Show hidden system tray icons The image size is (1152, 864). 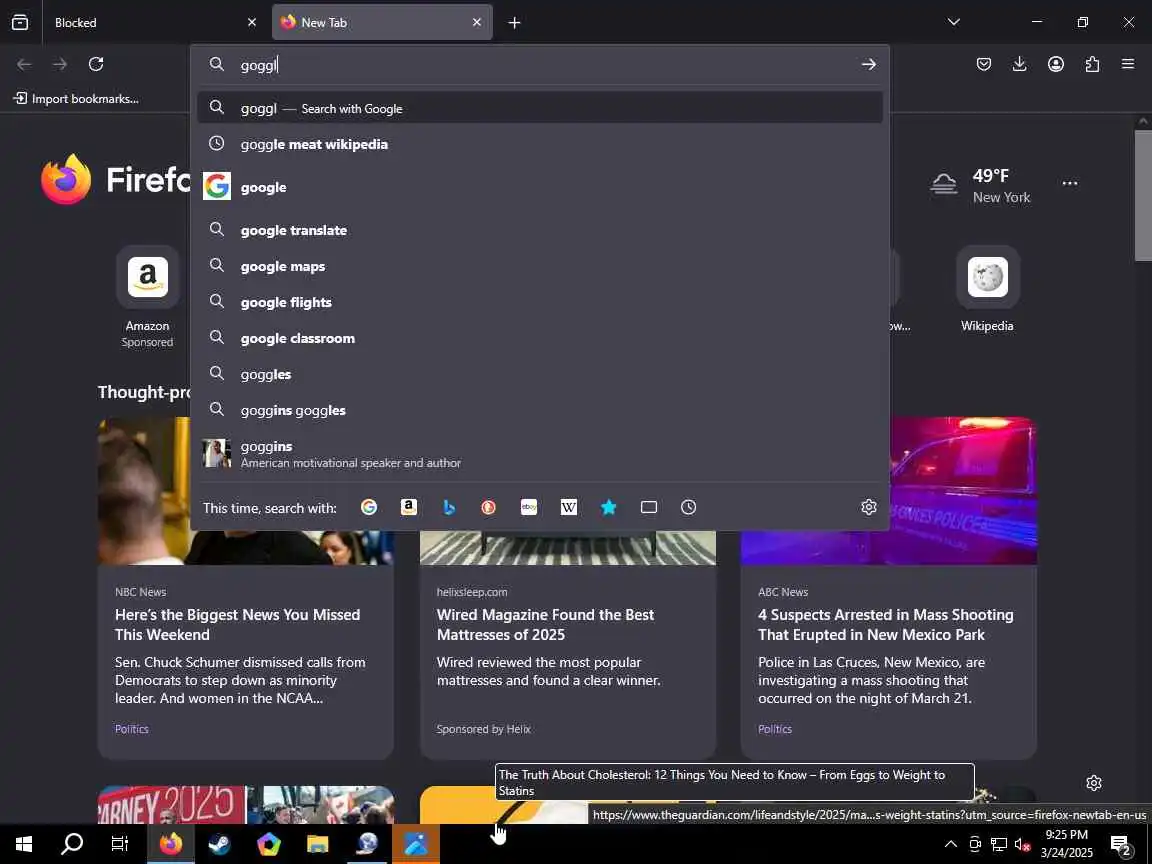(x=951, y=844)
